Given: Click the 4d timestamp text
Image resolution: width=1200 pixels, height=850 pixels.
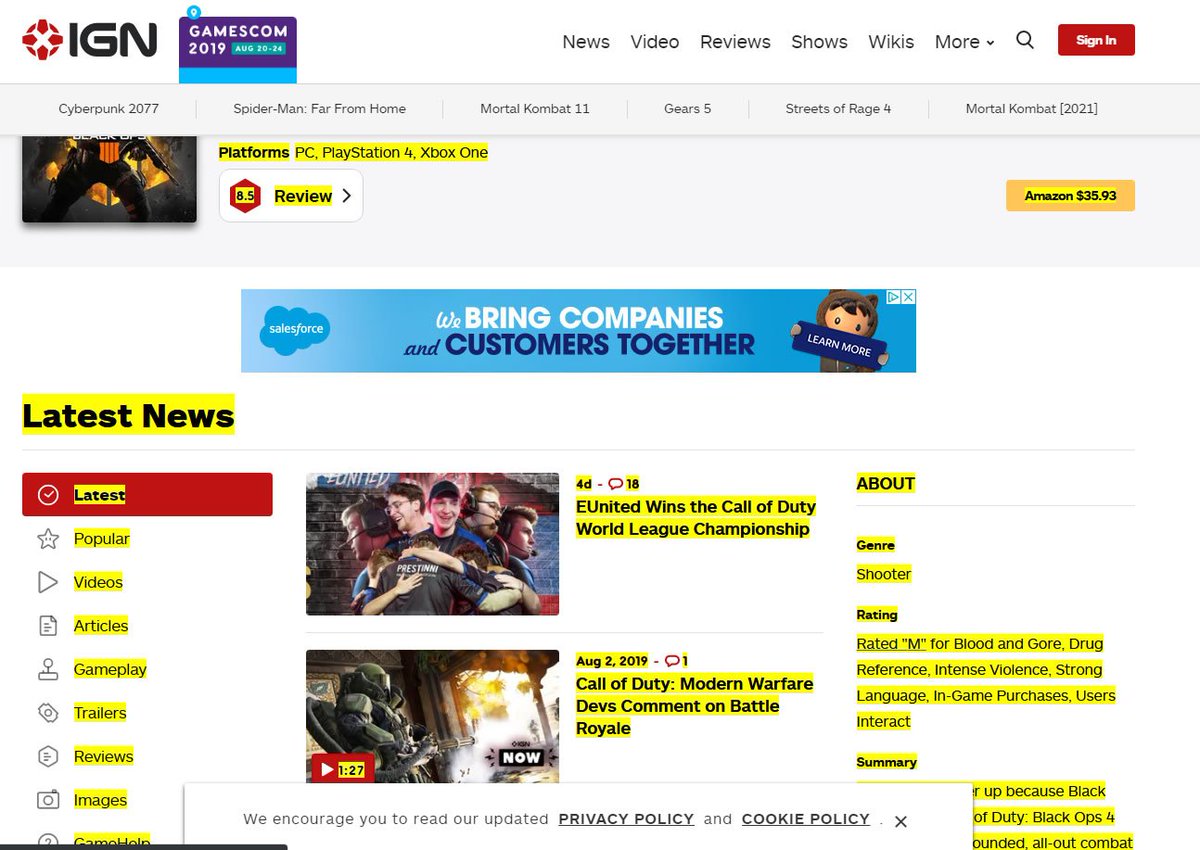Looking at the screenshot, I should [x=584, y=484].
